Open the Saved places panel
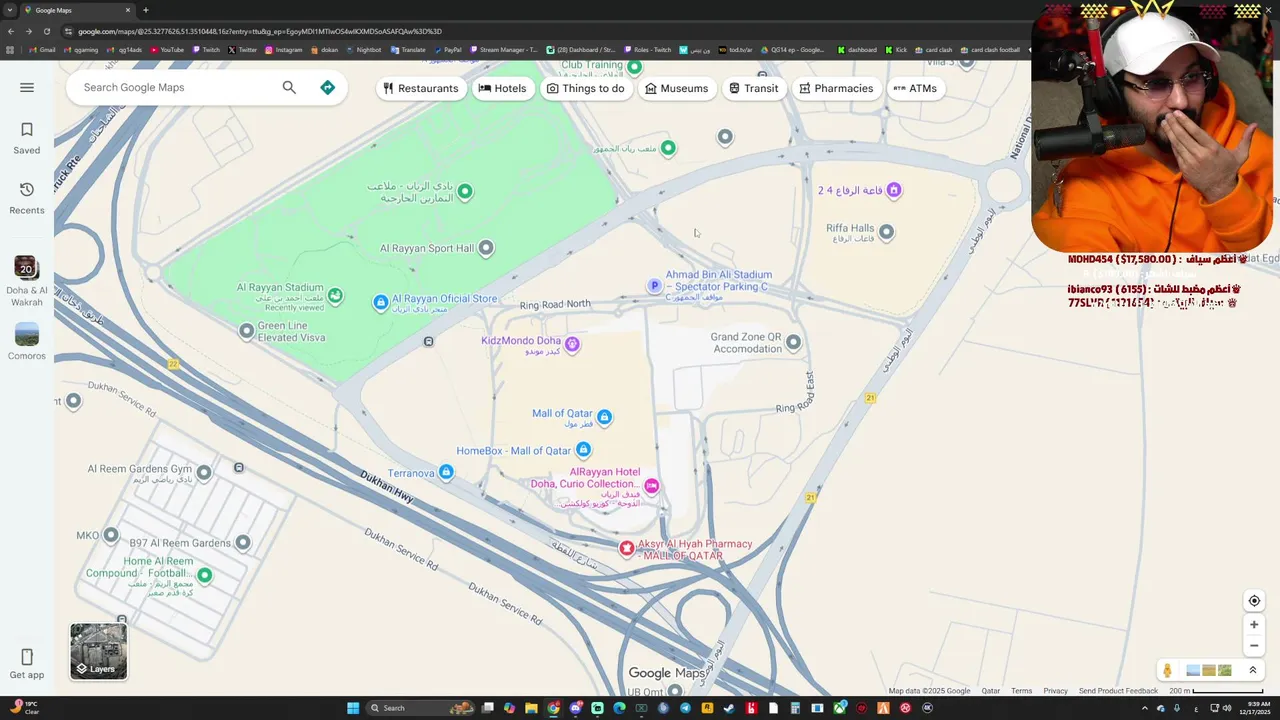 pos(27,138)
